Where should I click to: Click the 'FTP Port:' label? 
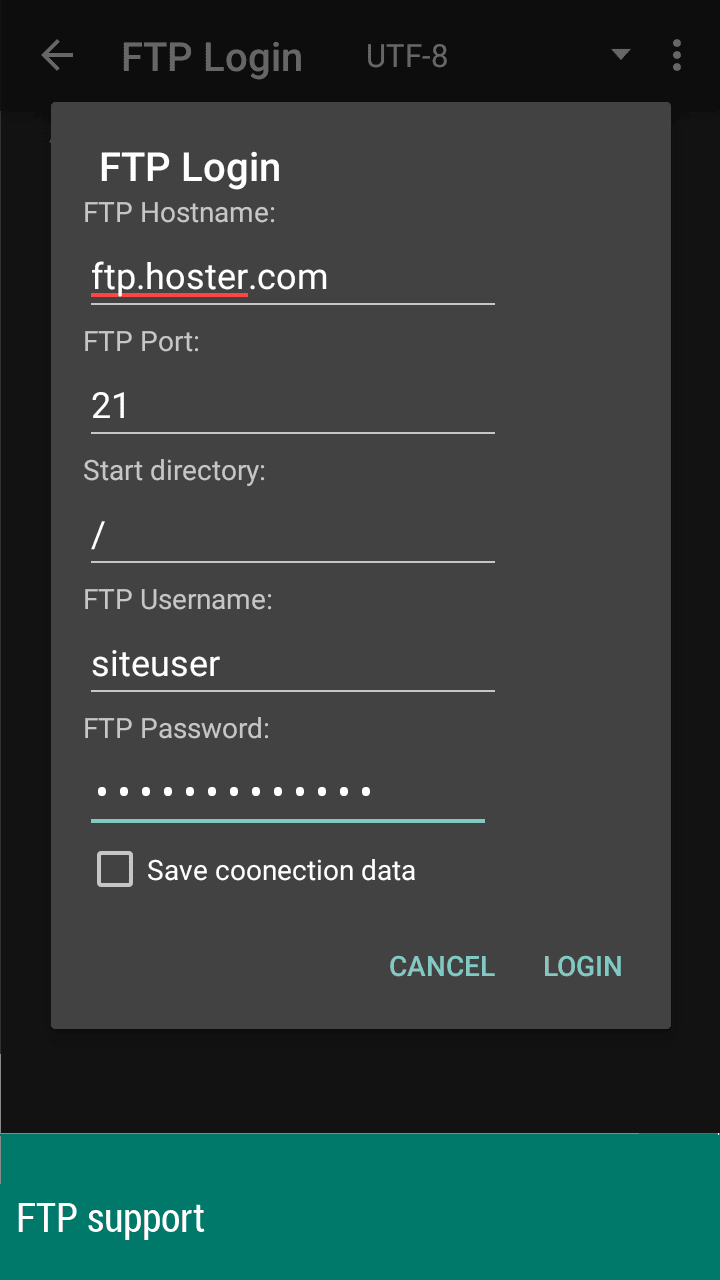142,342
